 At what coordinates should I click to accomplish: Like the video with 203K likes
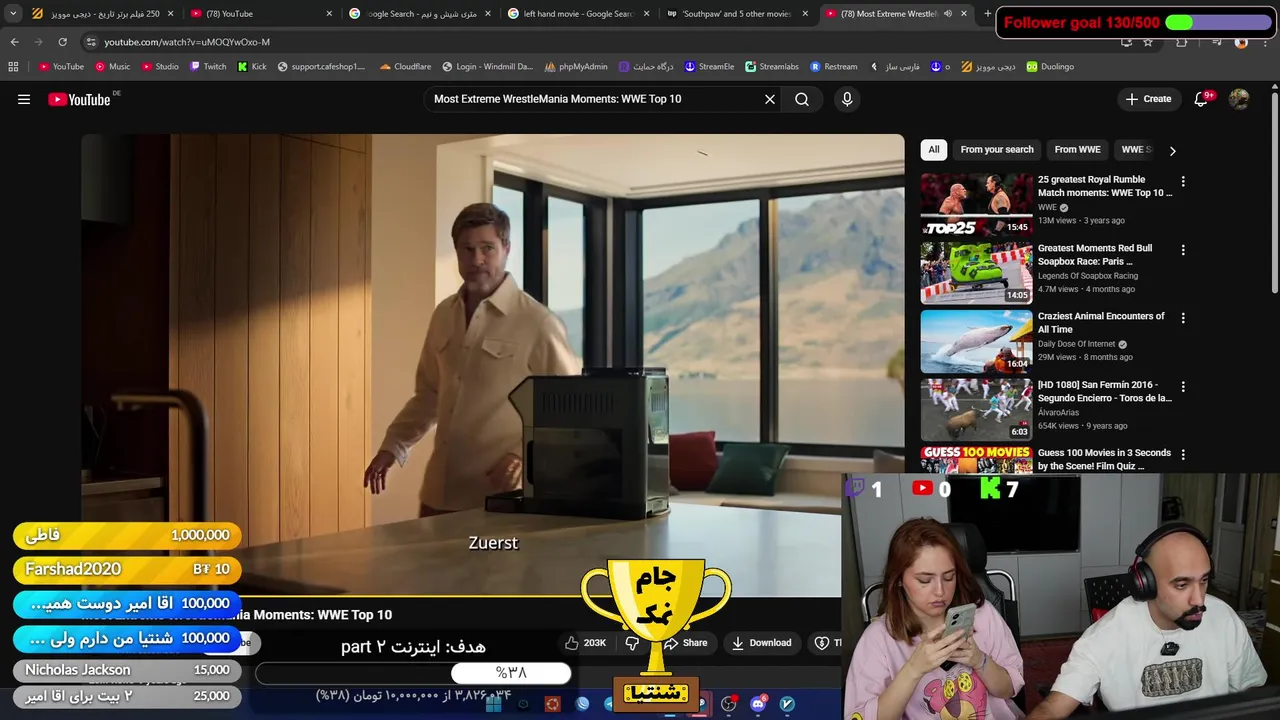pos(585,643)
